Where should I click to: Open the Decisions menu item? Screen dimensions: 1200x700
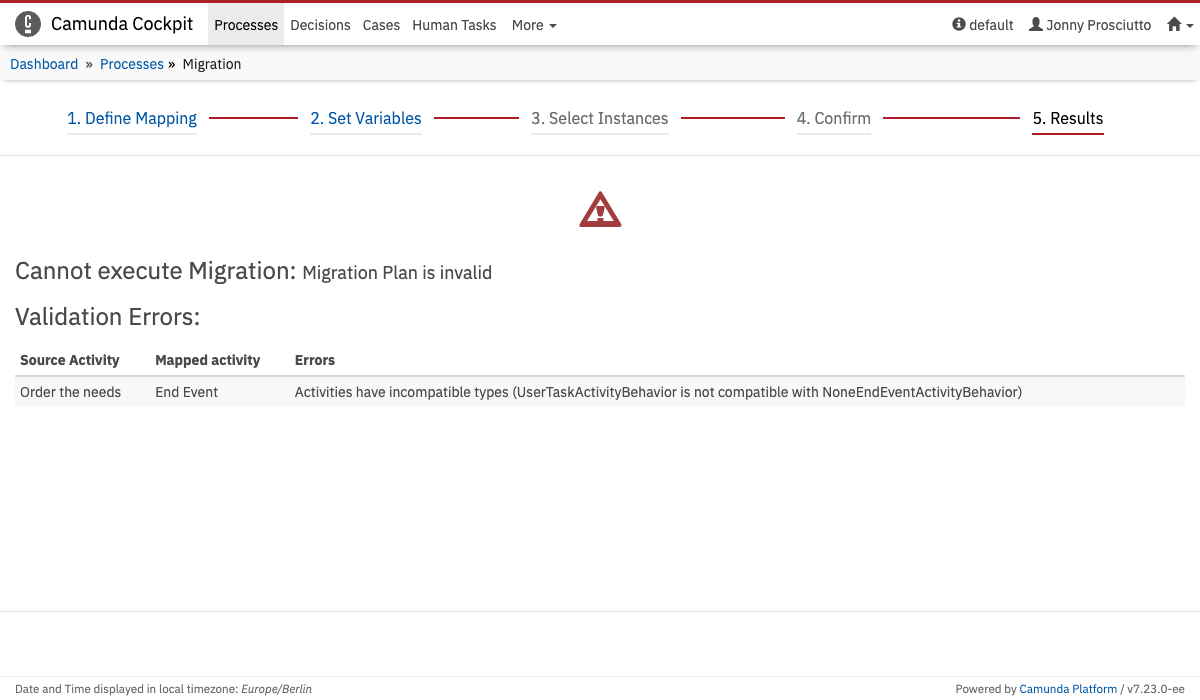coord(320,25)
